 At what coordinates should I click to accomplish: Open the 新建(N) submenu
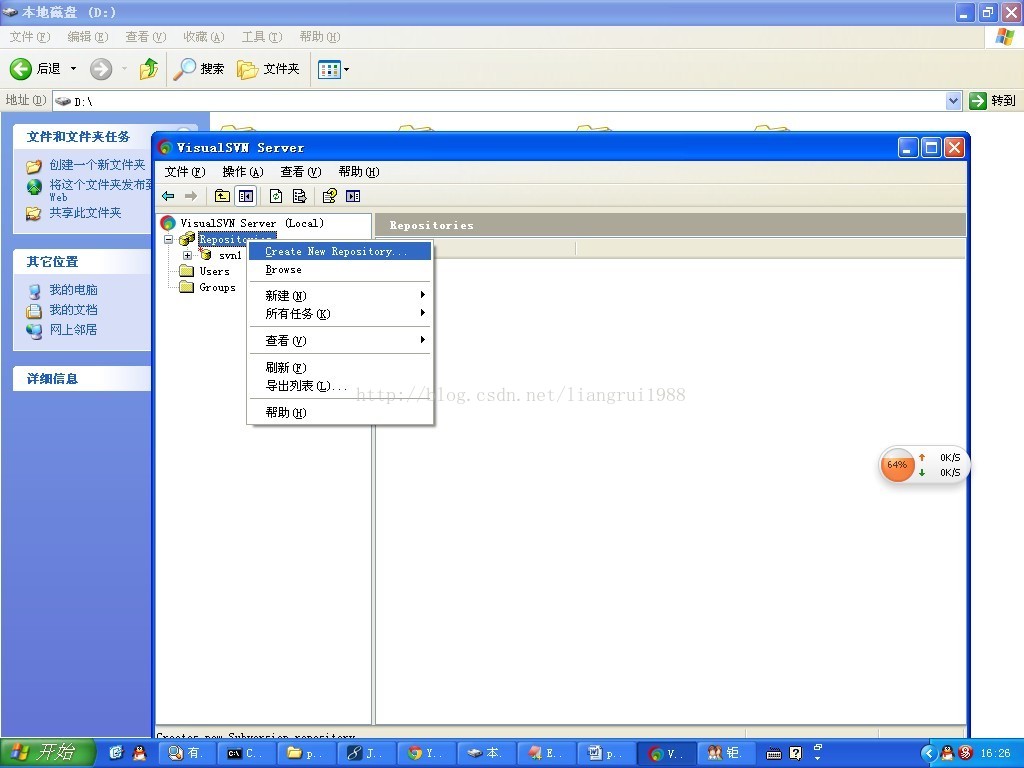click(x=340, y=295)
